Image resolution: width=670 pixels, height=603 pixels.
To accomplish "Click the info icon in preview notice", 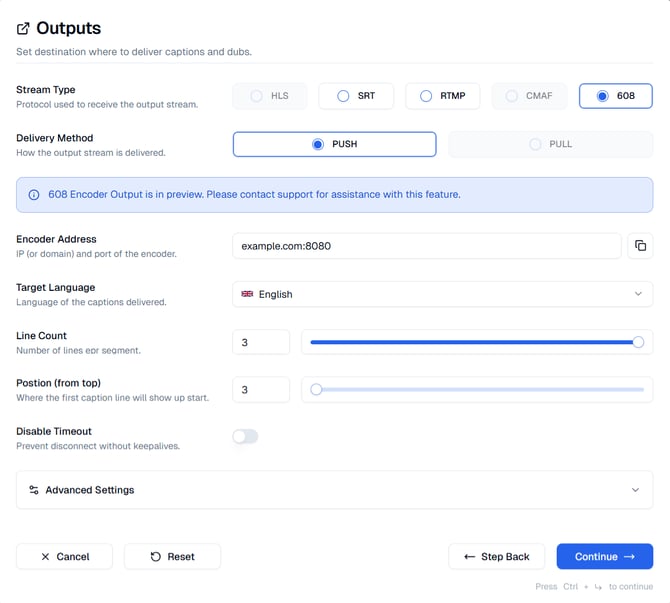I will (x=34, y=195).
